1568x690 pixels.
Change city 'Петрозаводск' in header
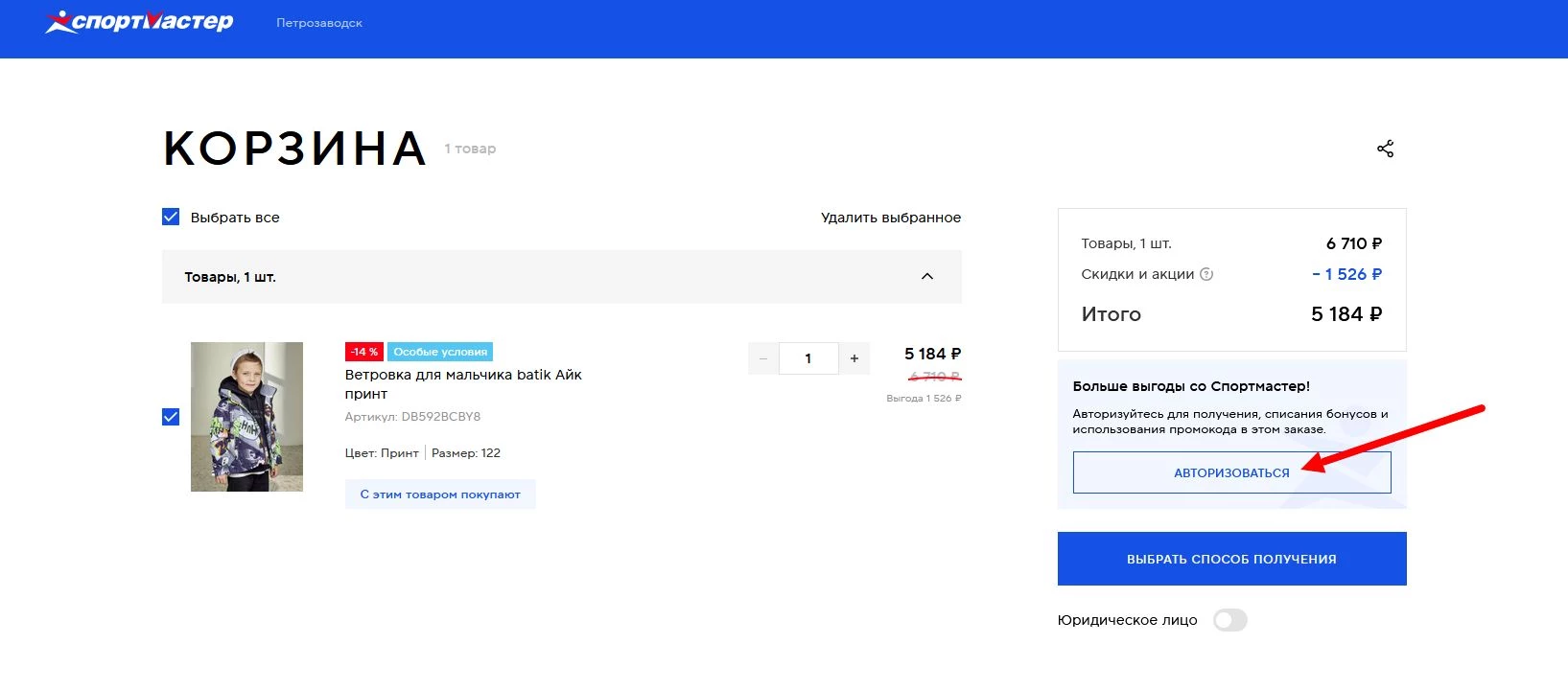click(x=319, y=23)
